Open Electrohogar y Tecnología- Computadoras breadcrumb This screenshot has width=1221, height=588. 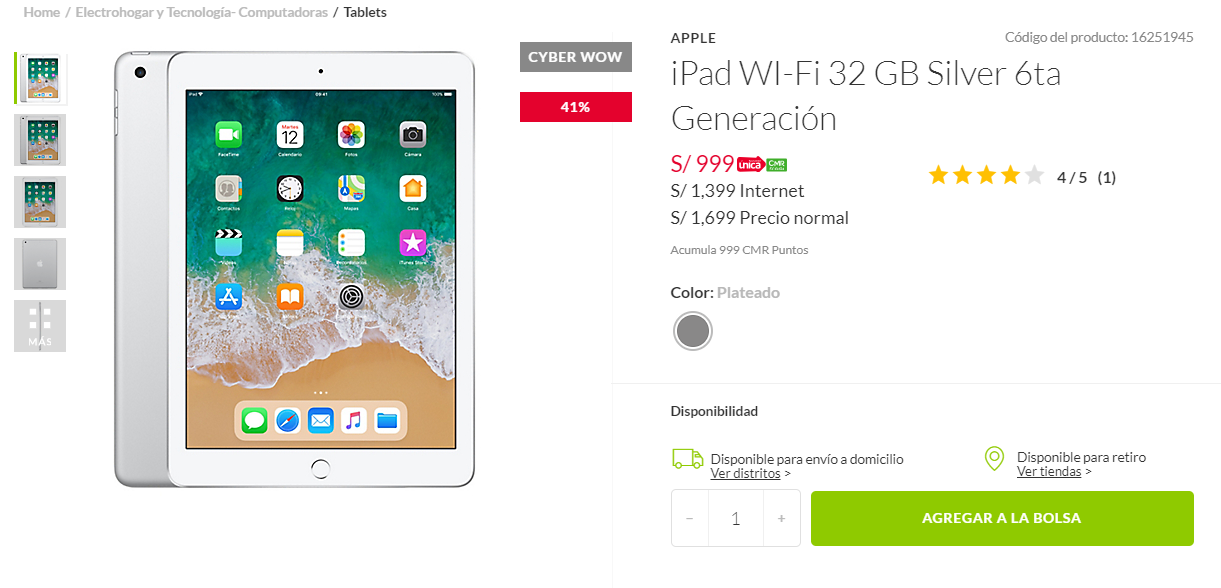point(202,12)
